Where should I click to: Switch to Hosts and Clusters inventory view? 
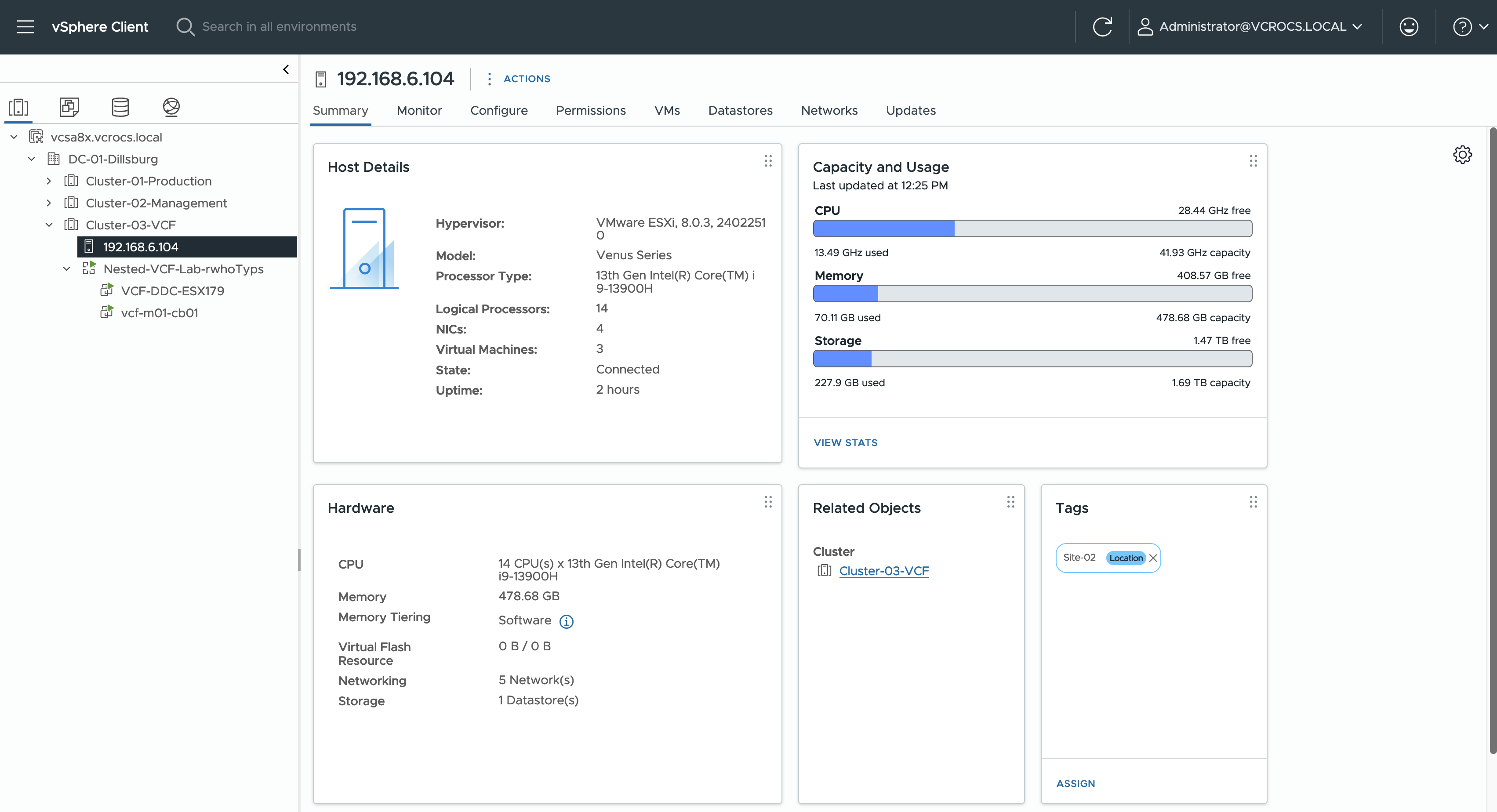18,107
